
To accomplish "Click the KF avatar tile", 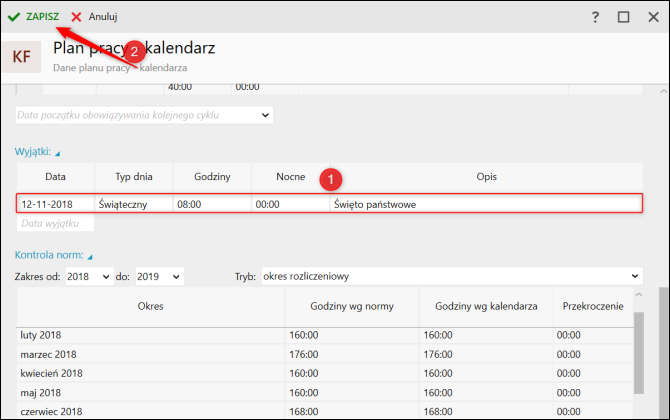I will 21,57.
